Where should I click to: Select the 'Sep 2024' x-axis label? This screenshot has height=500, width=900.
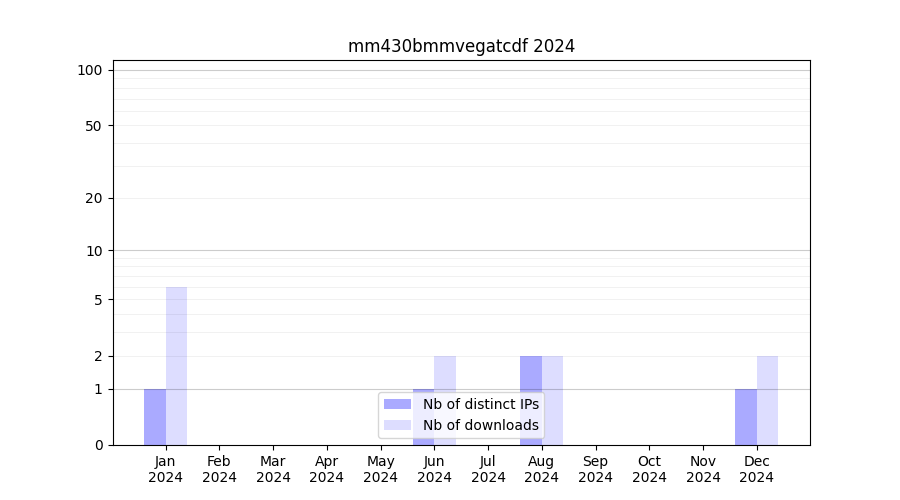point(595,469)
